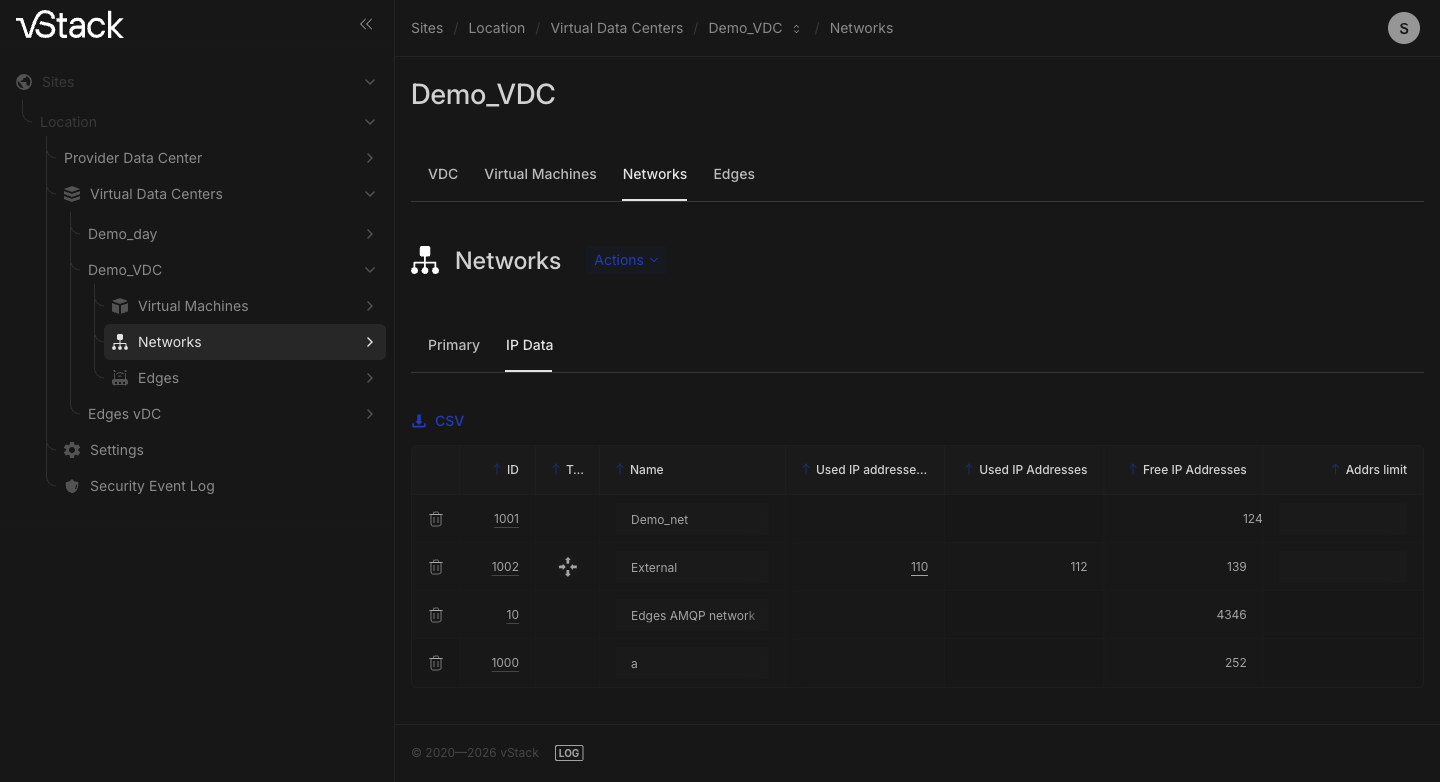Click the Settings gear icon
This screenshot has height=782, width=1440.
point(72,450)
